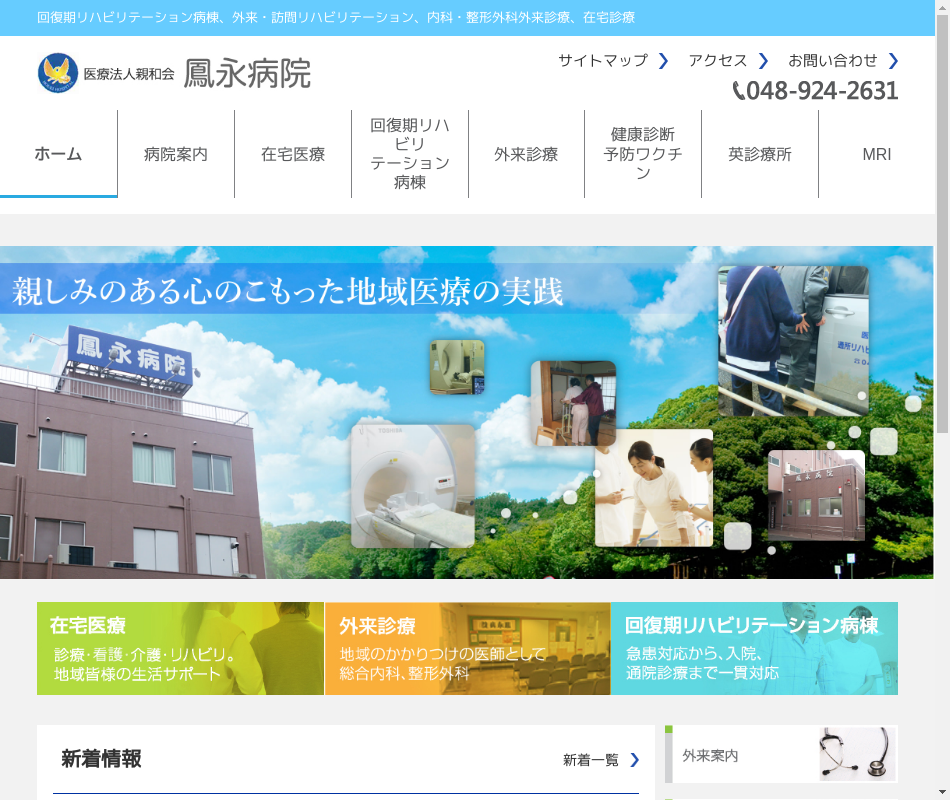Go to 外来診療 in the top menu
950x800 pixels.
526,154
